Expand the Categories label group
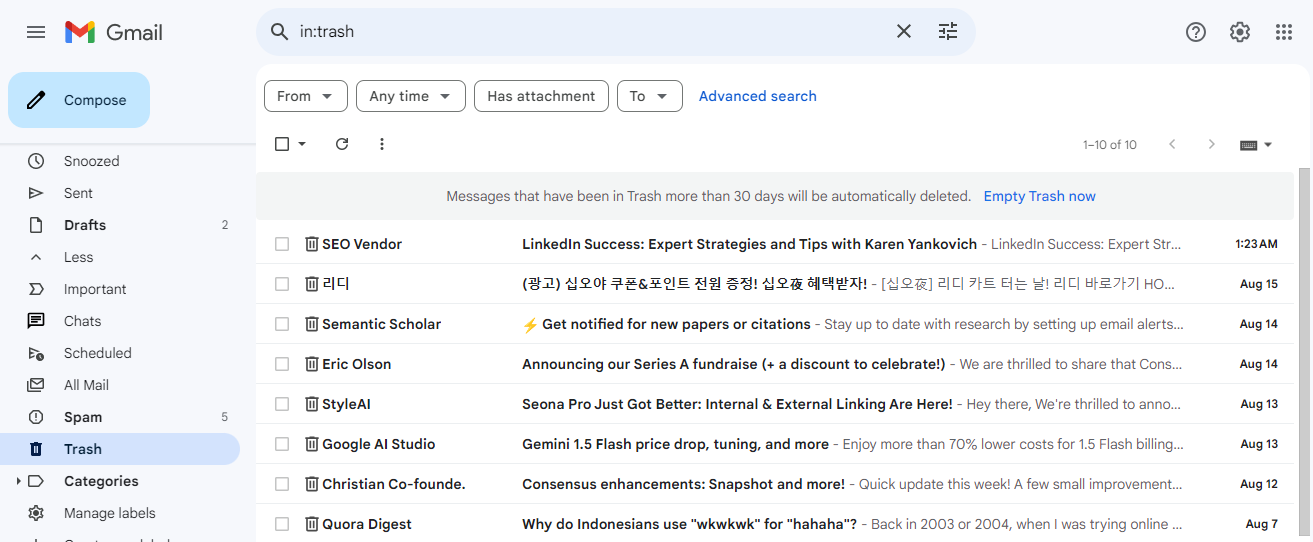The image size is (1313, 542). [18, 481]
